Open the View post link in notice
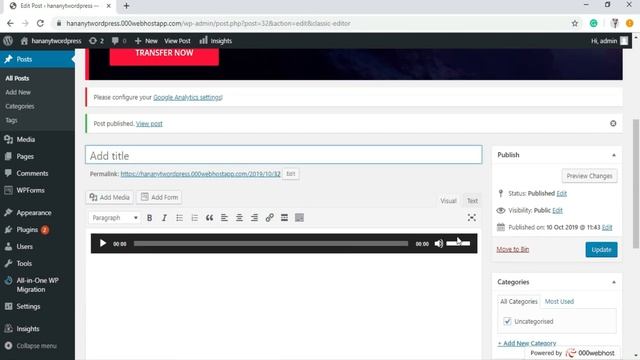Image resolution: width=640 pixels, height=360 pixels. pyautogui.click(x=149, y=124)
